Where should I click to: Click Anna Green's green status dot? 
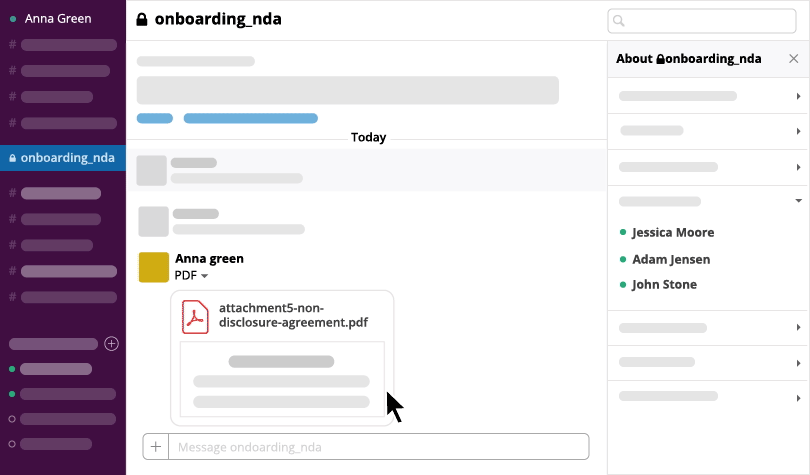point(13,18)
